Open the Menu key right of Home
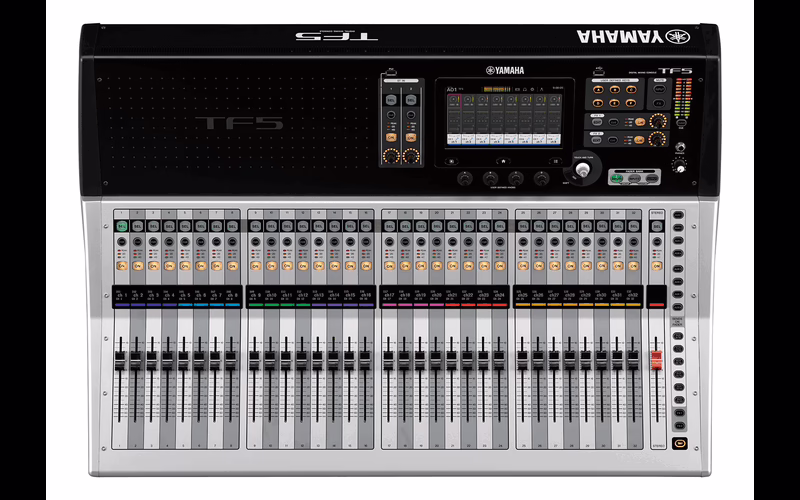Screen dimensions: 800x500 pyautogui.click(x=556, y=161)
